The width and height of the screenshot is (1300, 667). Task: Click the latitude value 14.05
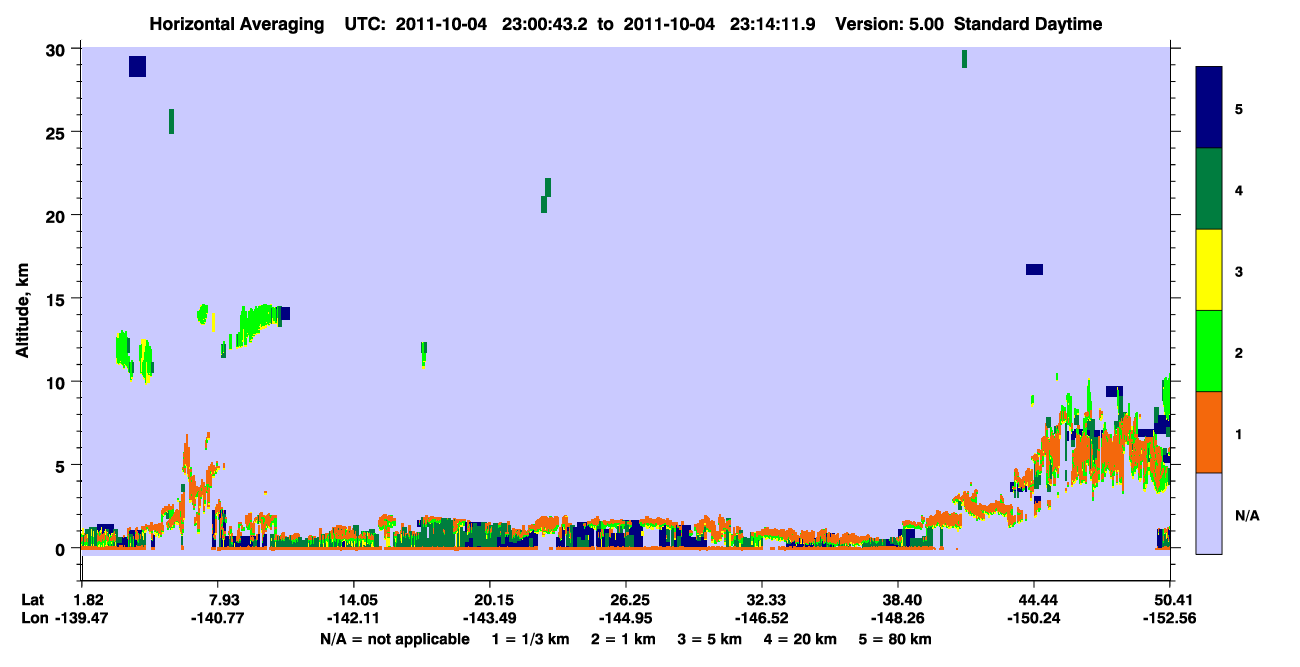(x=353, y=600)
